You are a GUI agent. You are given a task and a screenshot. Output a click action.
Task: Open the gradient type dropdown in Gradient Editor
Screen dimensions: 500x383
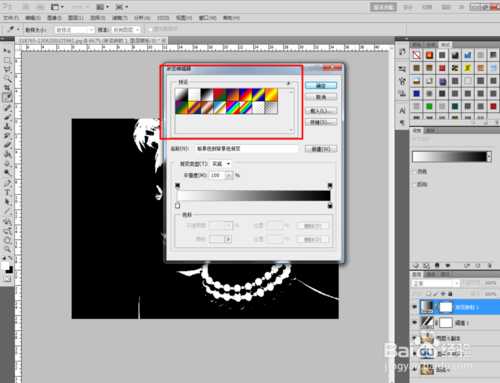click(x=222, y=164)
